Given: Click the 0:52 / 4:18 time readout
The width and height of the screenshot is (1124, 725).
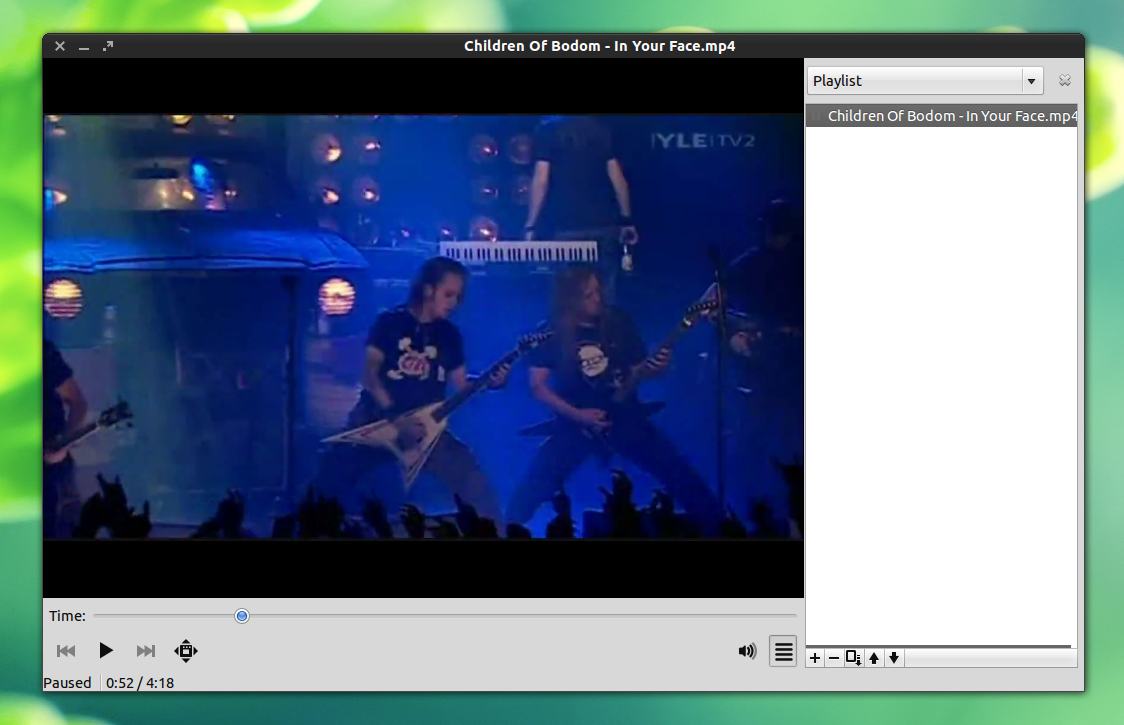Looking at the screenshot, I should (140, 683).
